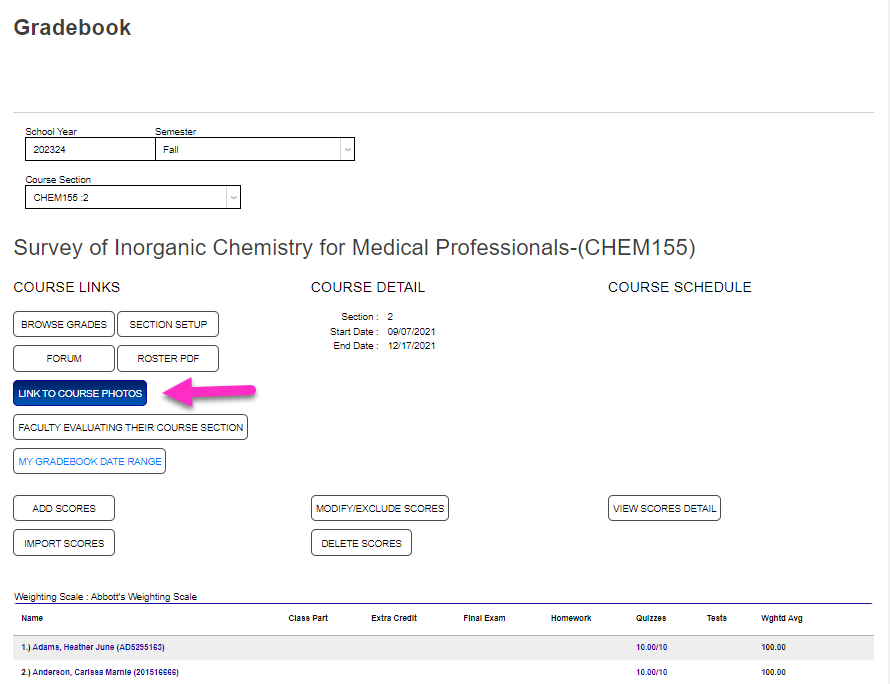This screenshot has height=684, width=890.
Task: Open View Scores Detail
Action: coord(664,508)
